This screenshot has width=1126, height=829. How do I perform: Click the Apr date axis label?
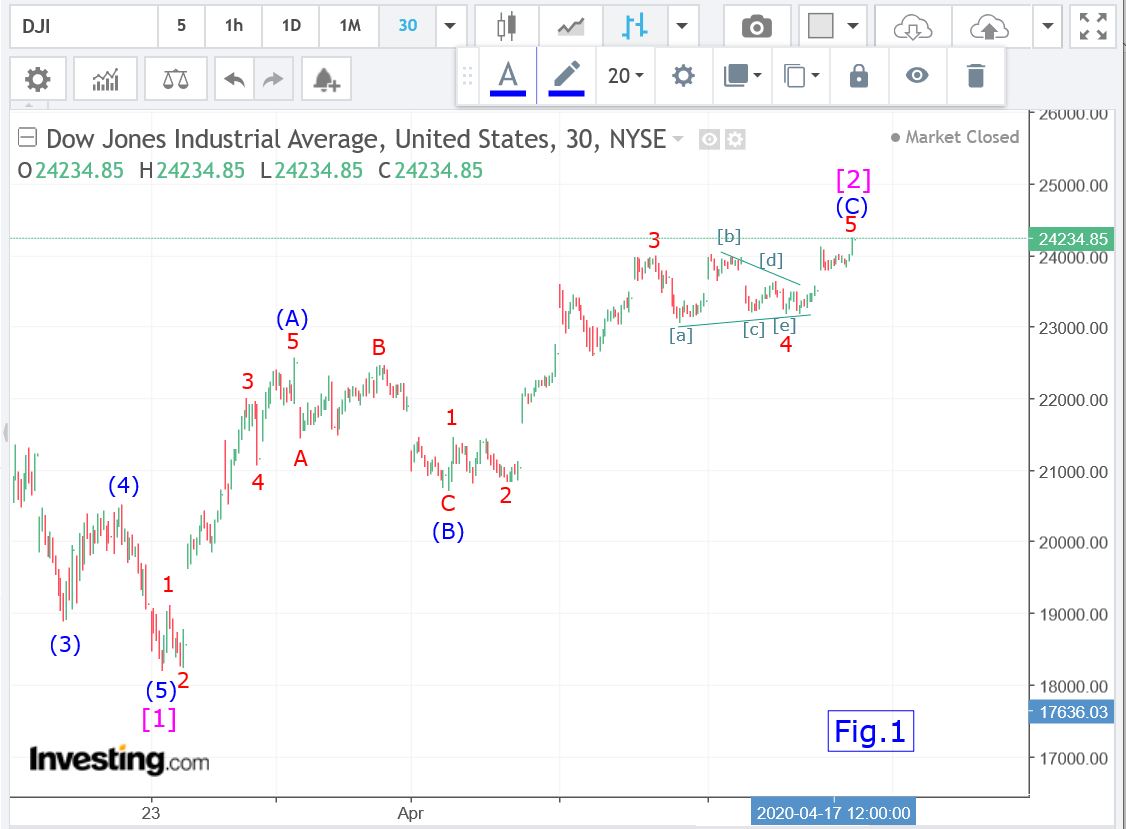[x=411, y=813]
